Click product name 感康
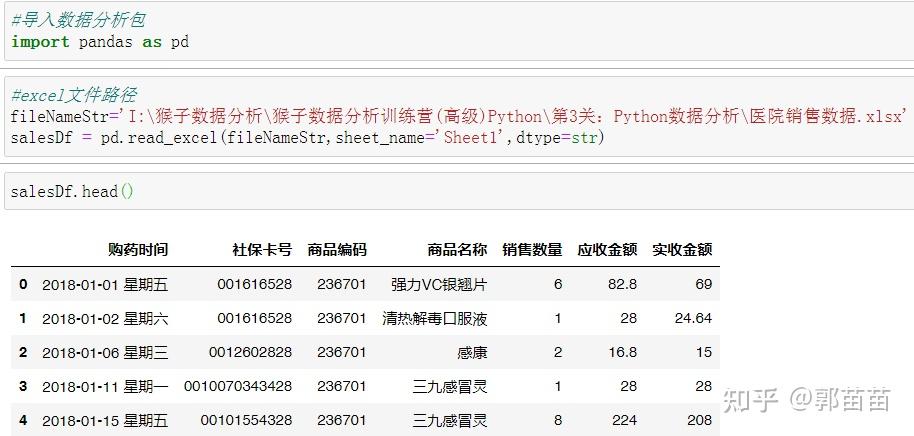The image size is (914, 436). pos(472,352)
